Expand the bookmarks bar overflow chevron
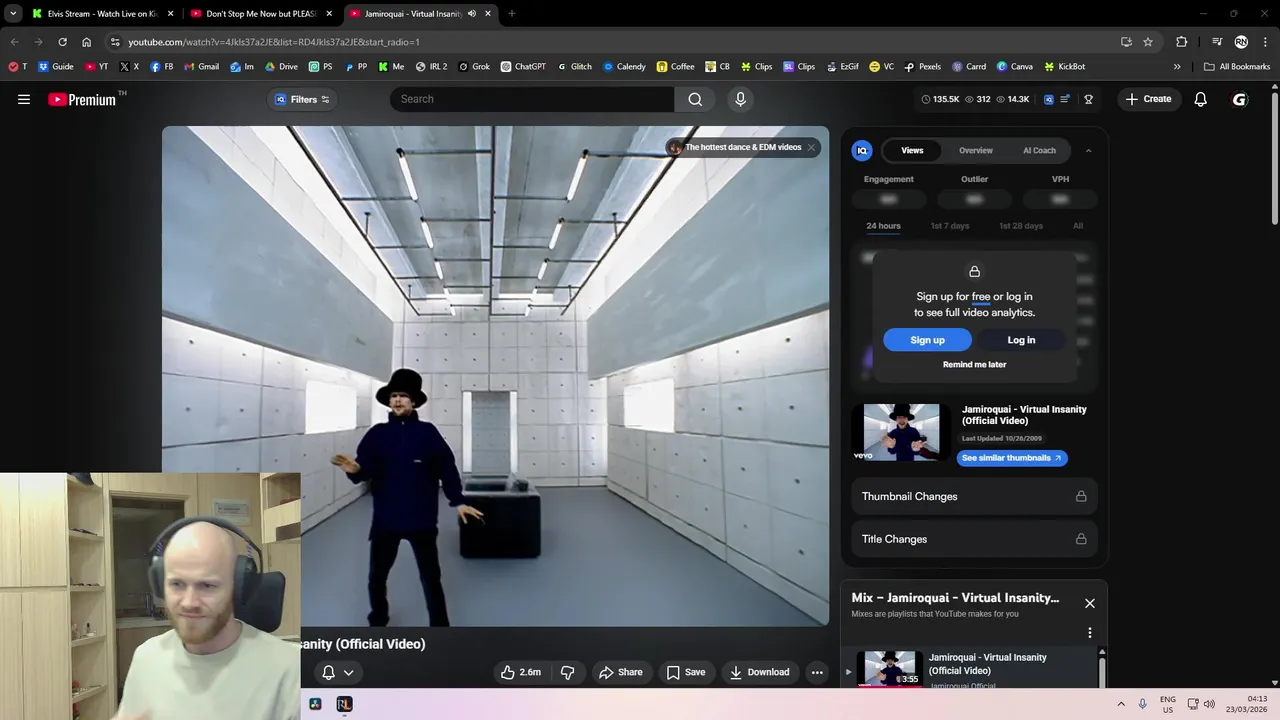Image resolution: width=1280 pixels, height=720 pixels. (x=1177, y=67)
